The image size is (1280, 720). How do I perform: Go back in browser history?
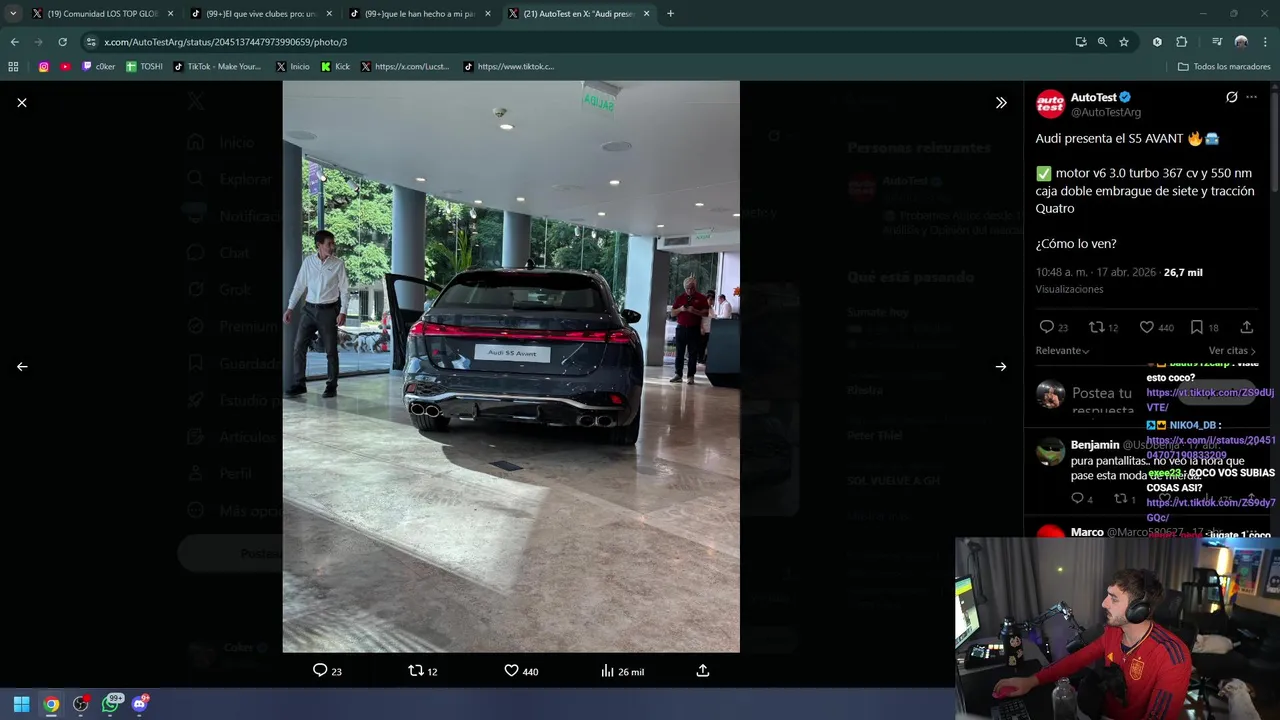(14, 42)
